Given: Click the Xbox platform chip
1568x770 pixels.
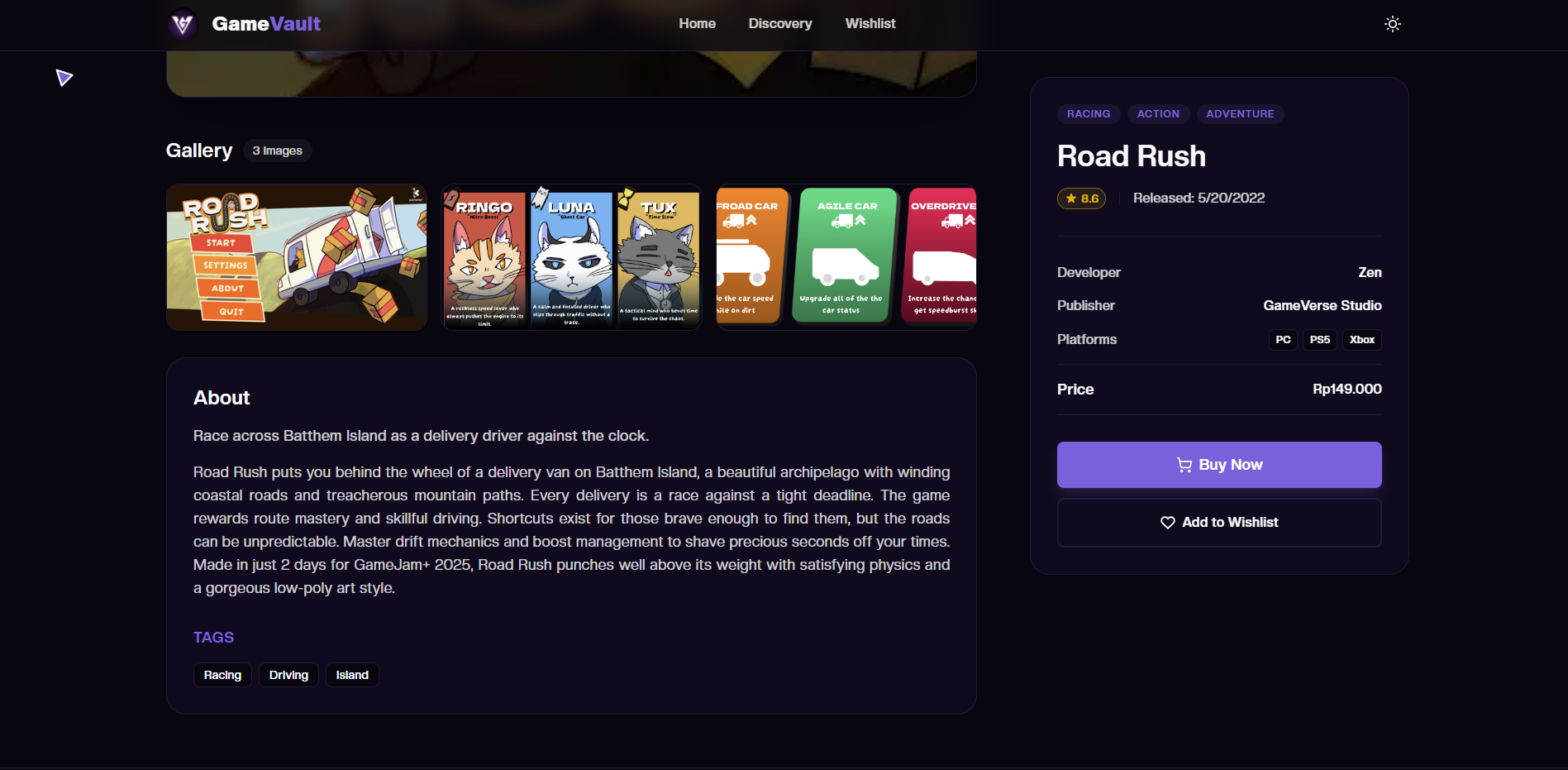Looking at the screenshot, I should pyautogui.click(x=1362, y=340).
